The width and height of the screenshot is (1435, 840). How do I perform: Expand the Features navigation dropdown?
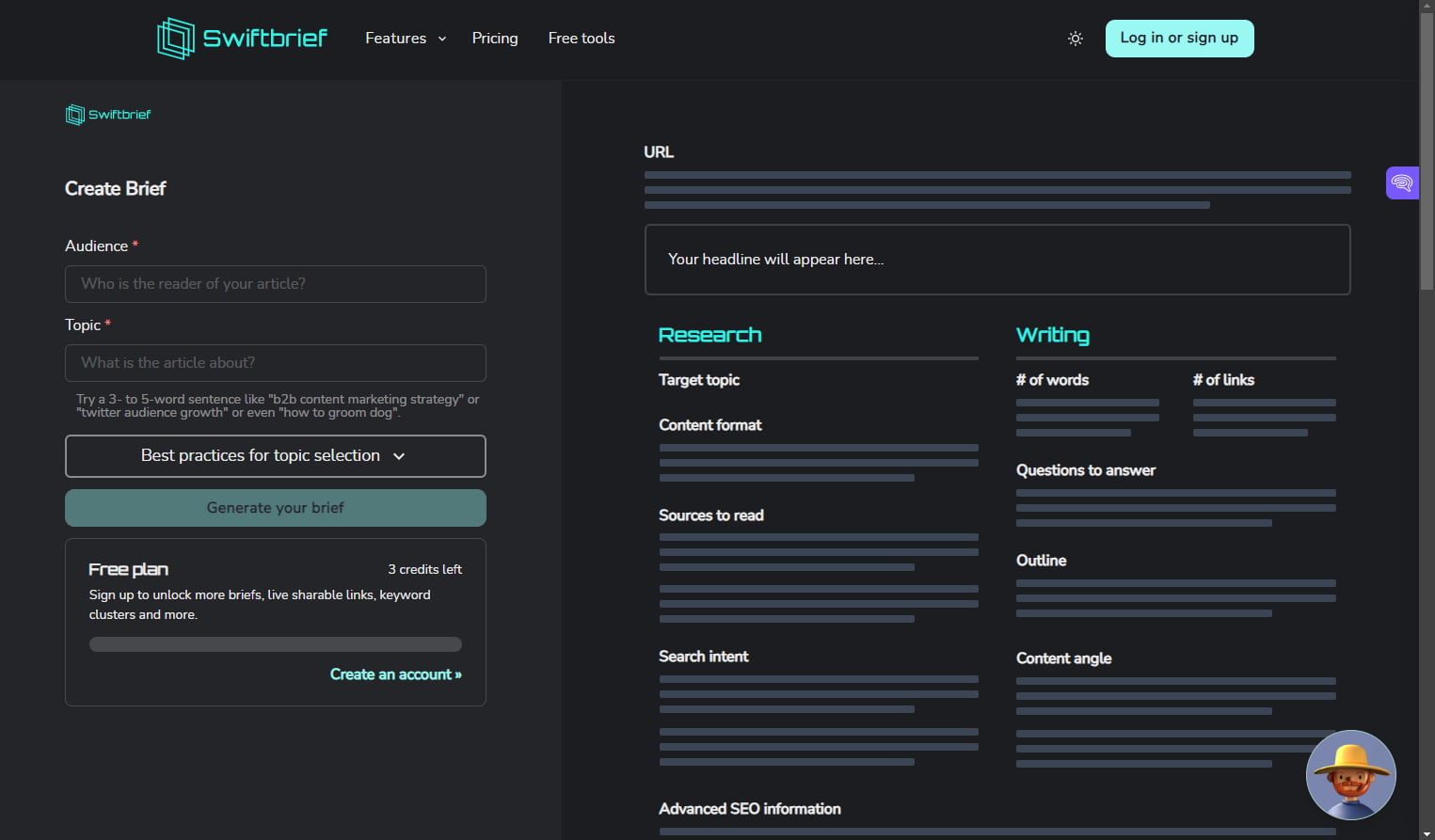coord(405,39)
